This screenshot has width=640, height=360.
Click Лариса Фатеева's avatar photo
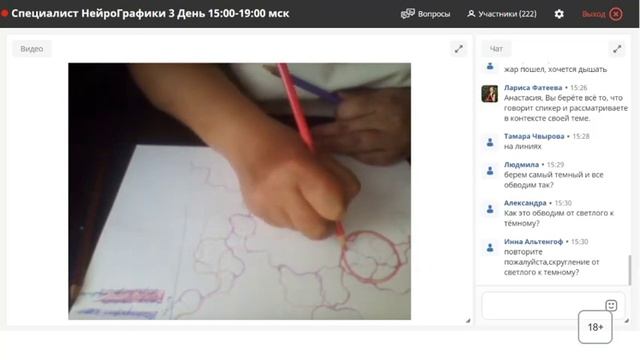point(489,93)
